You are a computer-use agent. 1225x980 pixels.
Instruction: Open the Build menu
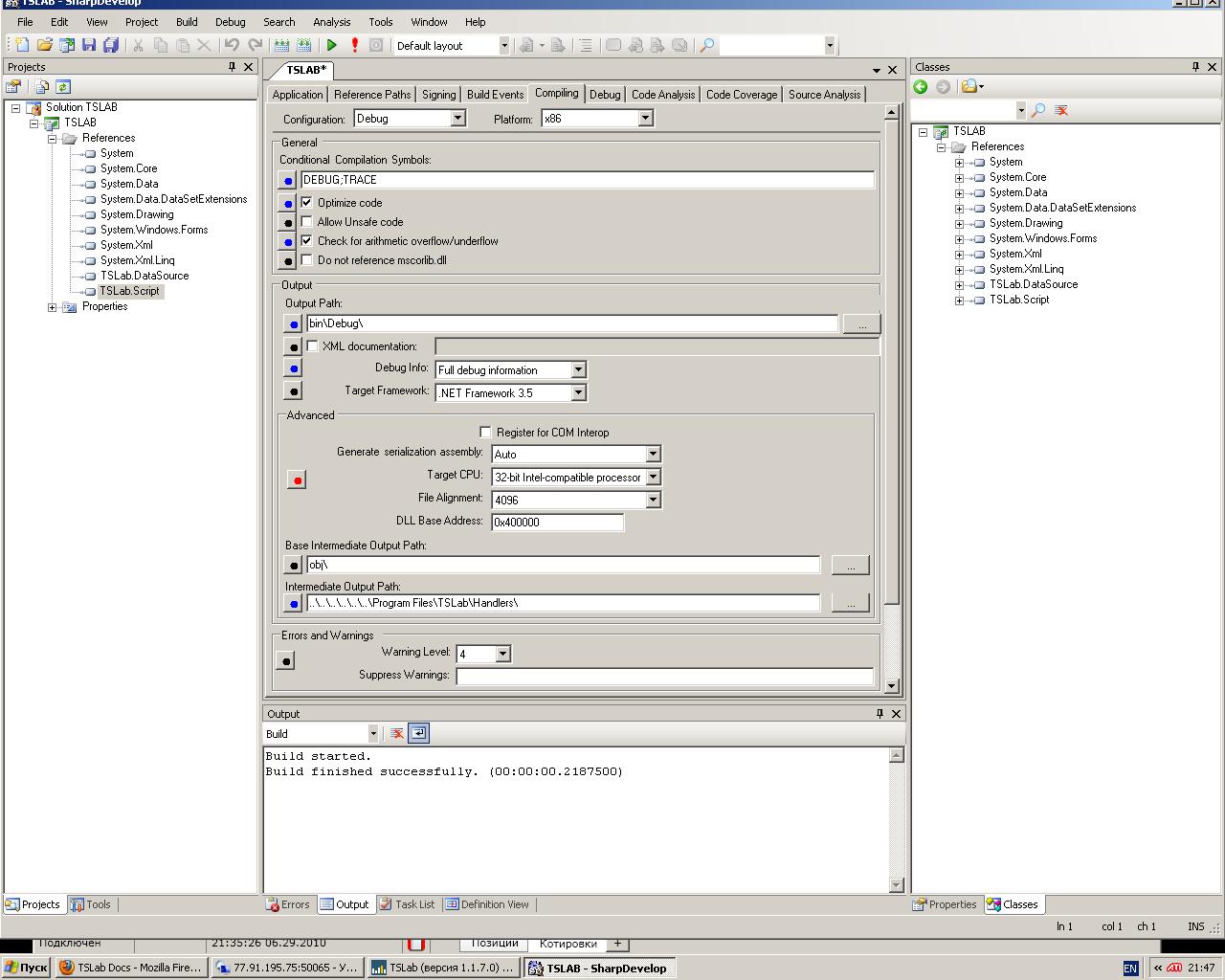pos(187,21)
